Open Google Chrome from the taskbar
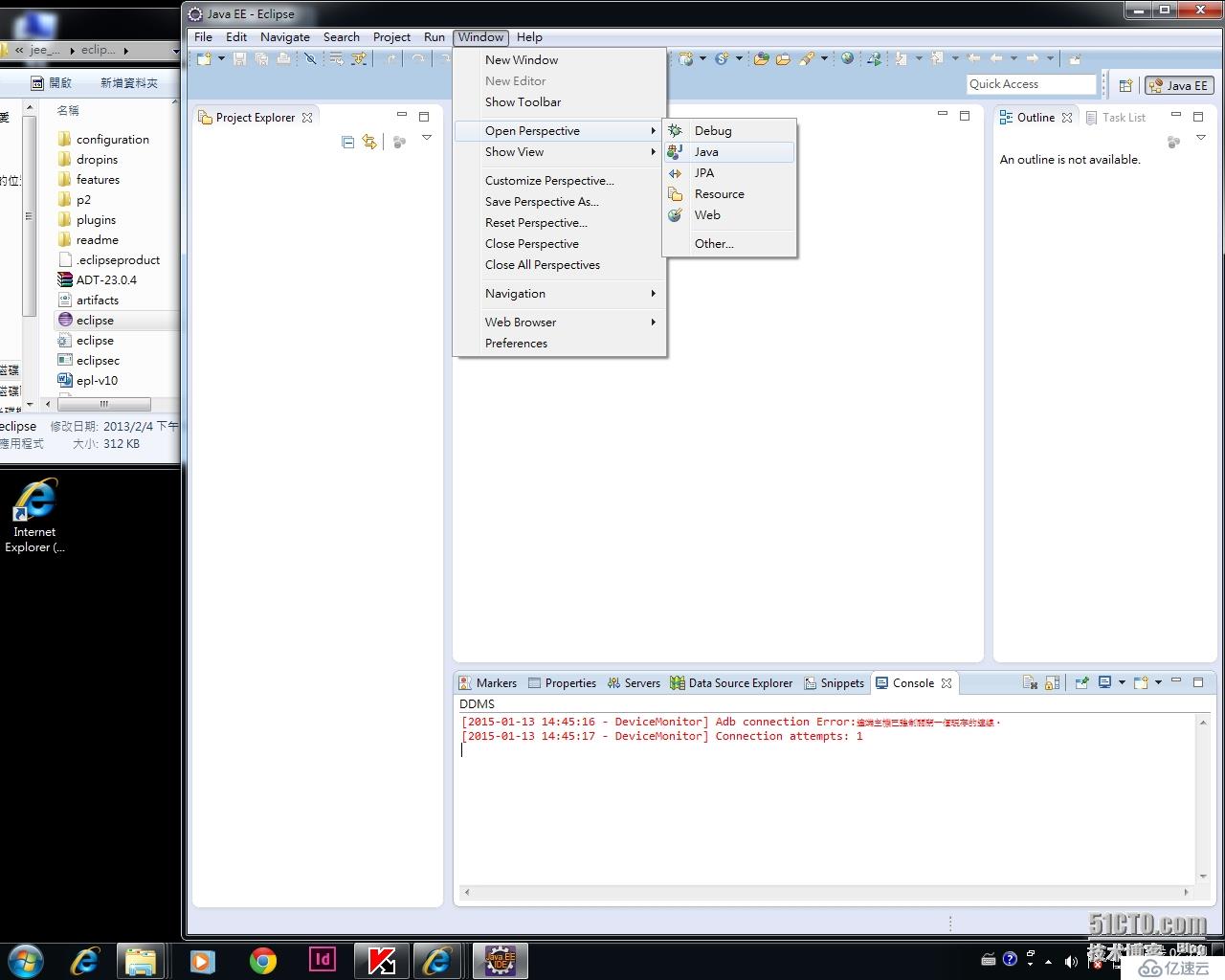Image resolution: width=1225 pixels, height=980 pixels. tap(262, 960)
